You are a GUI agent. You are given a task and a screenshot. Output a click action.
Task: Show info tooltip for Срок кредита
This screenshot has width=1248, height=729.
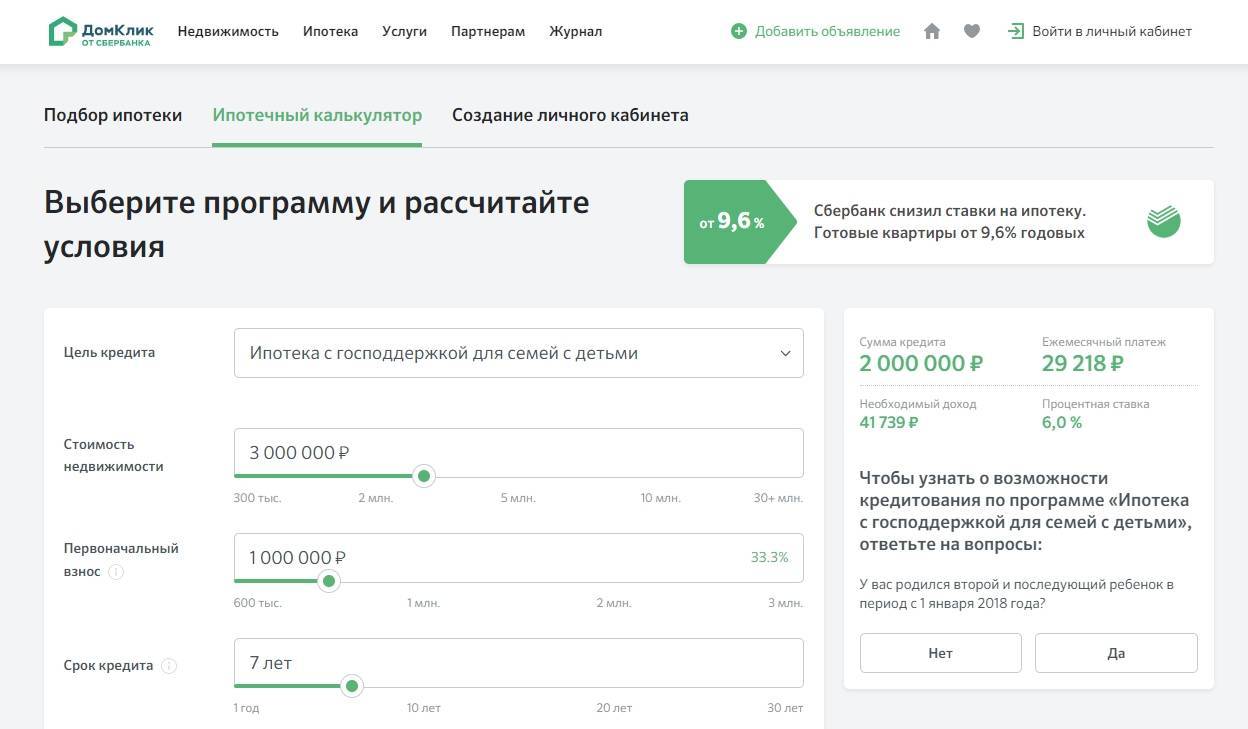[x=169, y=666]
